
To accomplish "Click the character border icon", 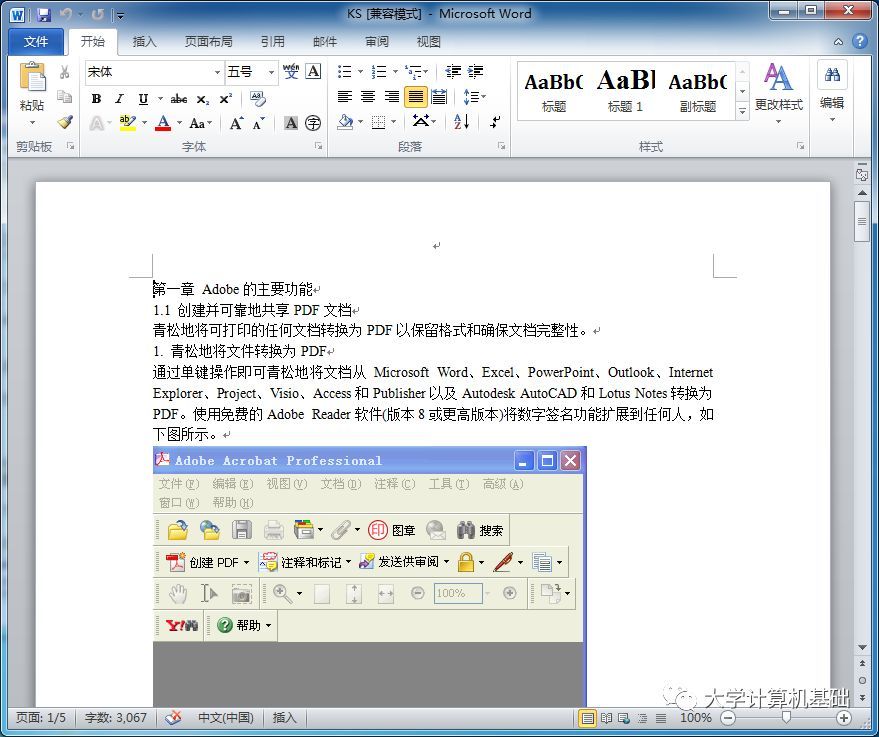I will click(313, 71).
